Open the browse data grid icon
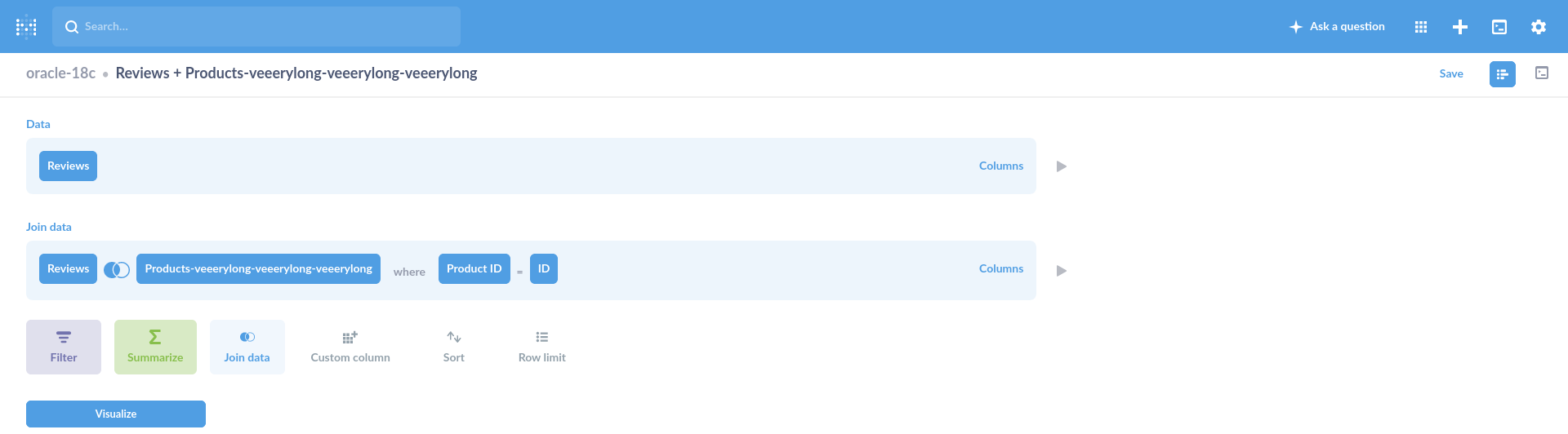The image size is (1568, 434). [1421, 27]
